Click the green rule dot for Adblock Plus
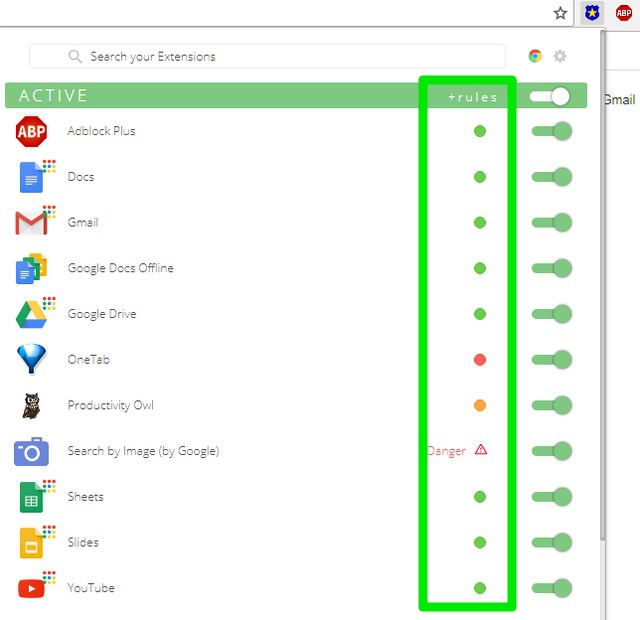The height and width of the screenshot is (620, 640). (480, 131)
